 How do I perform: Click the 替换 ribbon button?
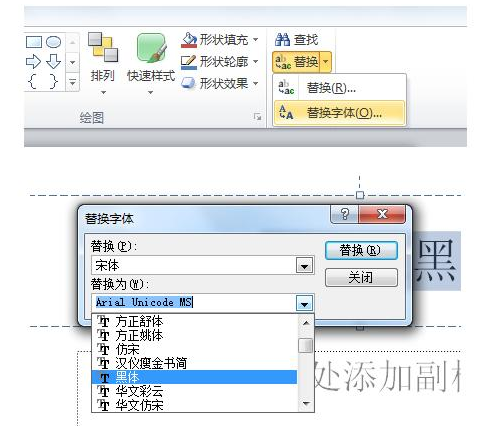tap(296, 62)
